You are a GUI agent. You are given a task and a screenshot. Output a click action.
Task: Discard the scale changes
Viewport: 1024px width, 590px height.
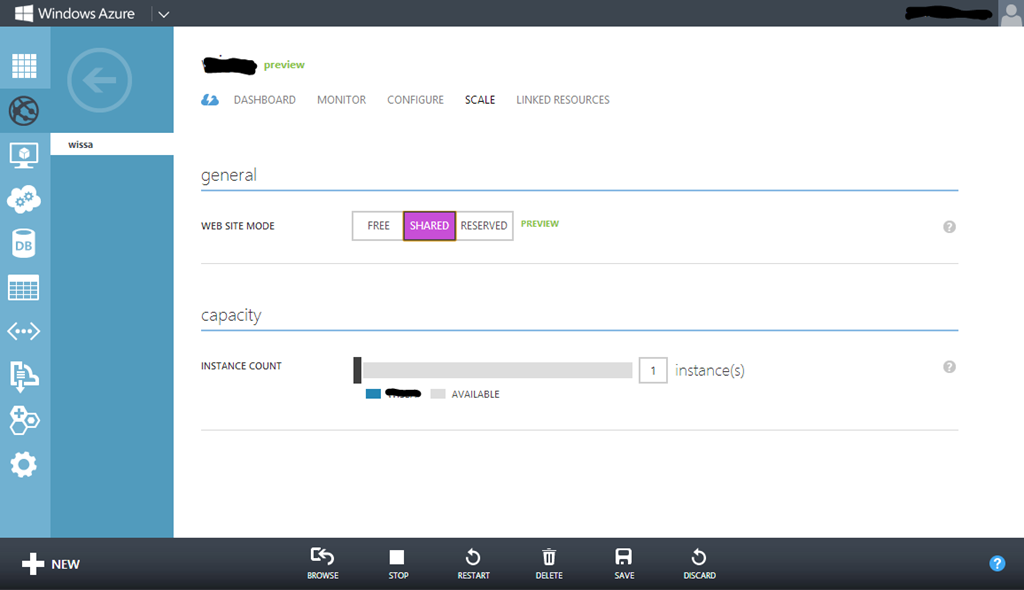point(699,564)
